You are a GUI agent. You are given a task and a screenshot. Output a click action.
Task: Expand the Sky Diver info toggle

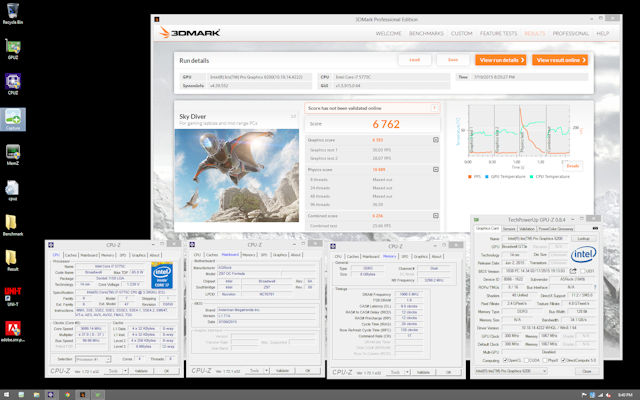pyautogui.click(x=293, y=117)
